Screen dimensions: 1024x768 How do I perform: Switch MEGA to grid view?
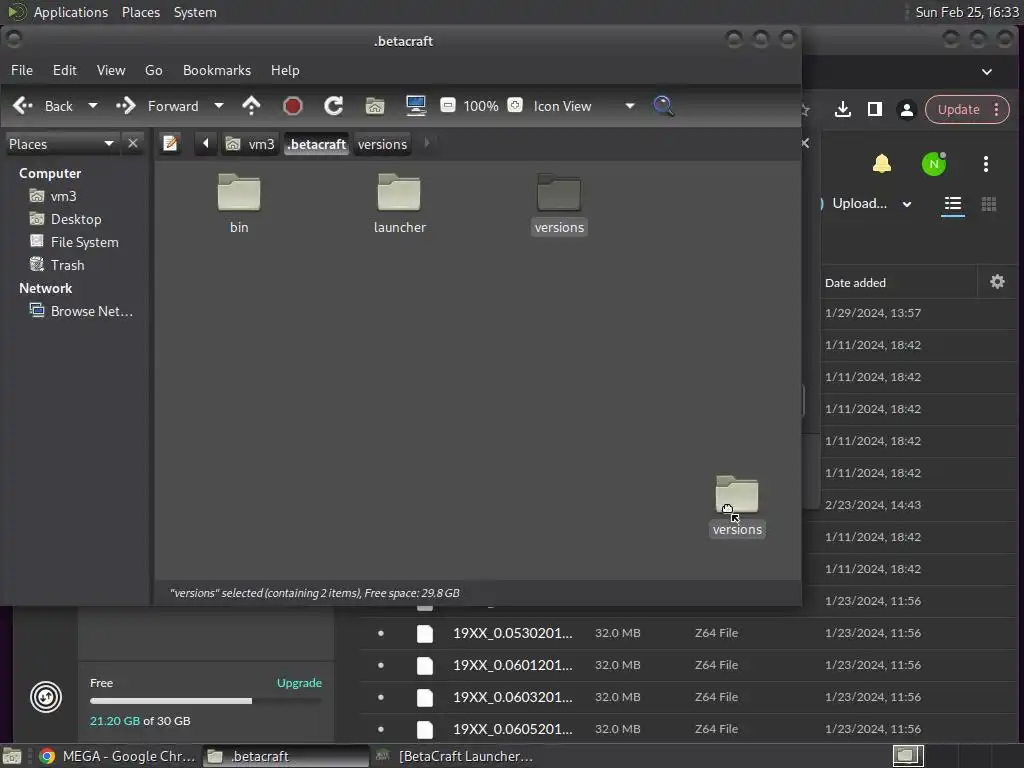tap(989, 204)
